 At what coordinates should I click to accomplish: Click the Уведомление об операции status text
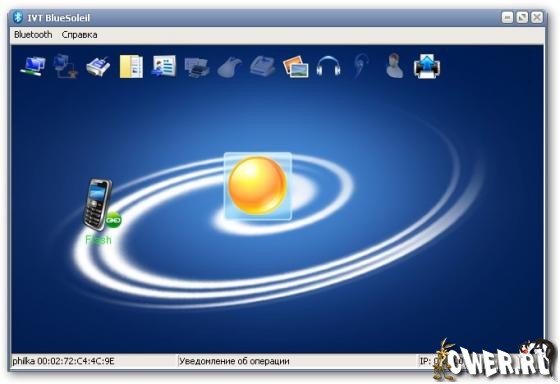pos(234,361)
